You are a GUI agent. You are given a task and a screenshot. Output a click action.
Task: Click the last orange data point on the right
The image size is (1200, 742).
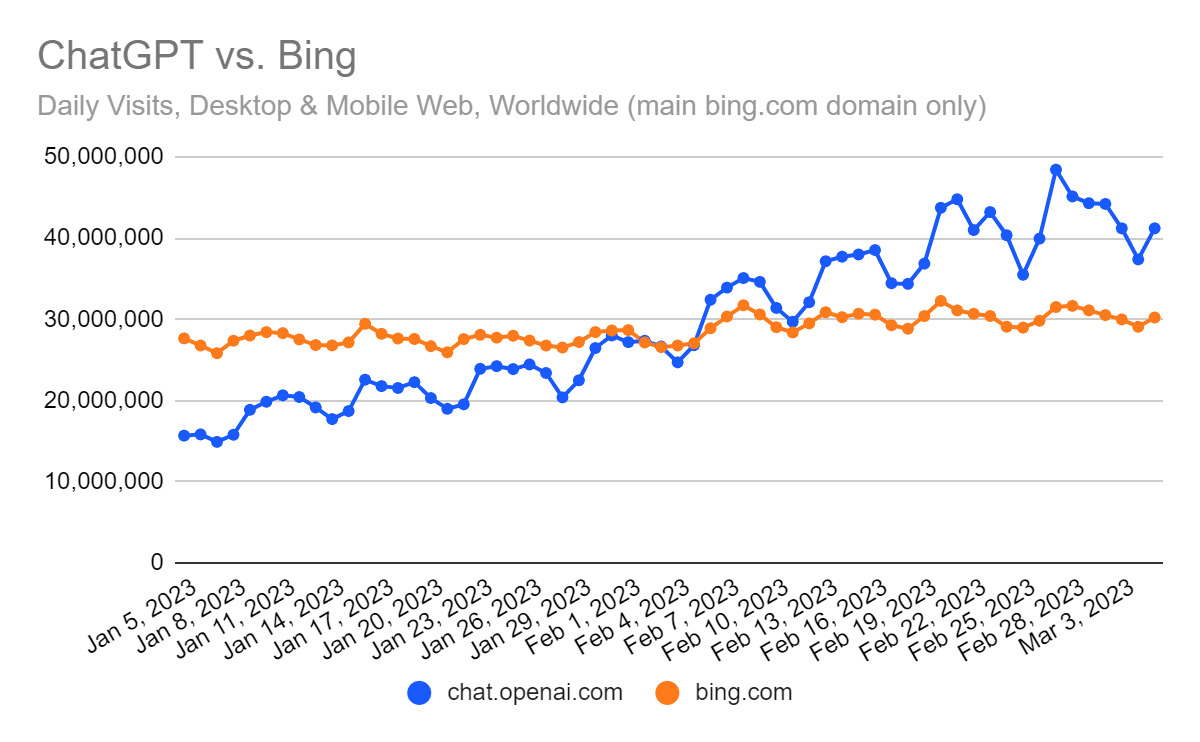coord(1154,317)
